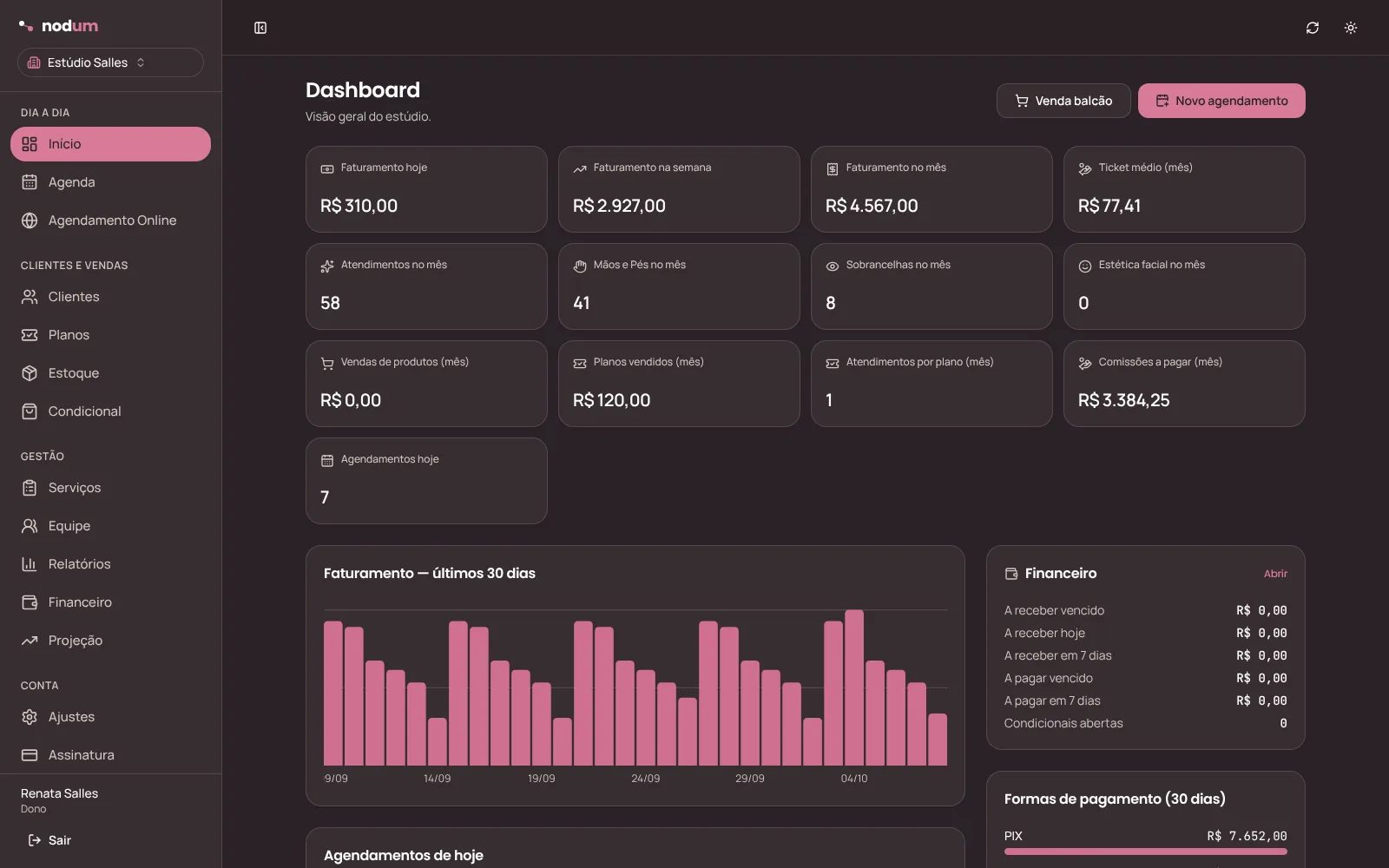
Task: Click the Mãos e Pés no mês card
Action: [679, 286]
